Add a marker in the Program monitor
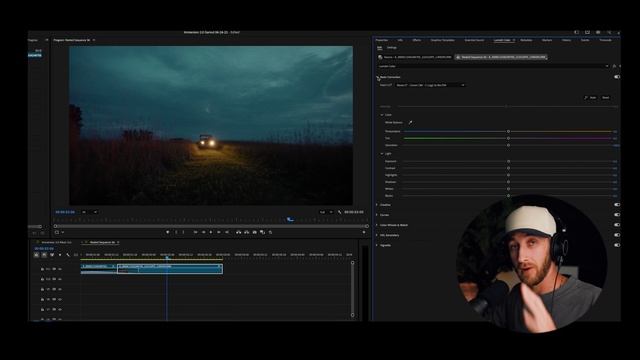This screenshot has height=360, width=640. point(167,232)
